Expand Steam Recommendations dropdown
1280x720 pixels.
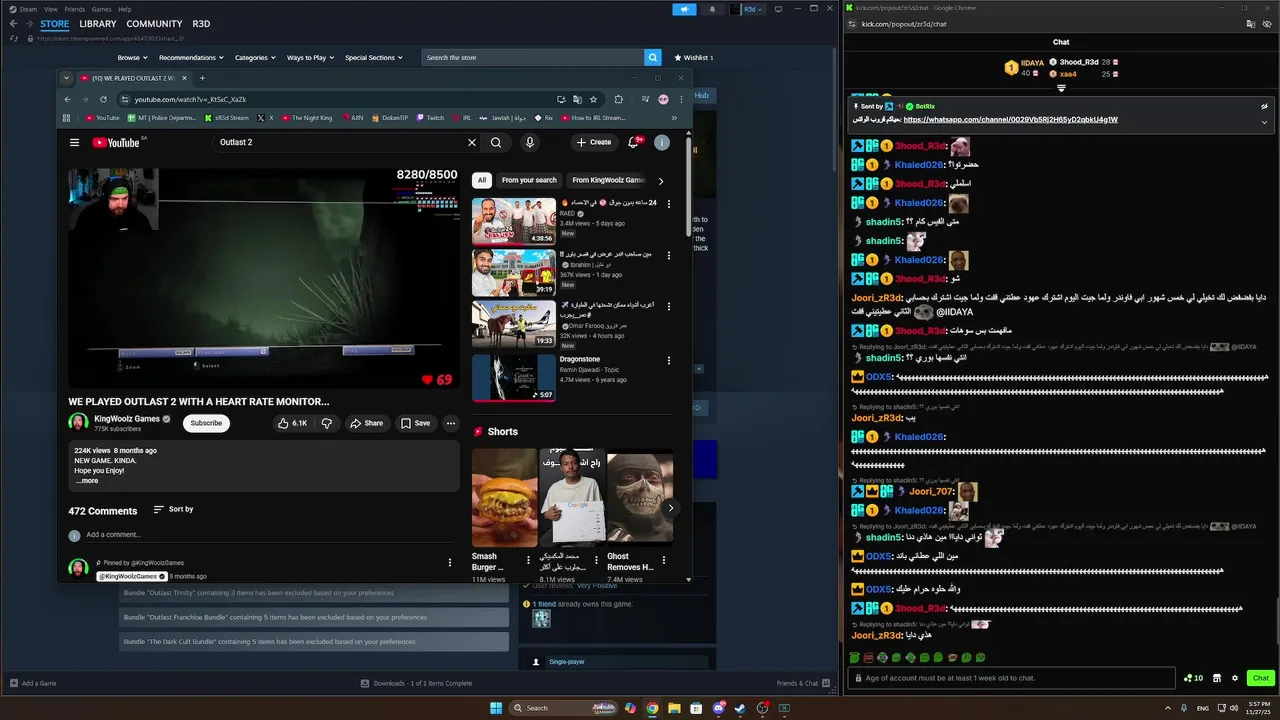[x=191, y=58]
